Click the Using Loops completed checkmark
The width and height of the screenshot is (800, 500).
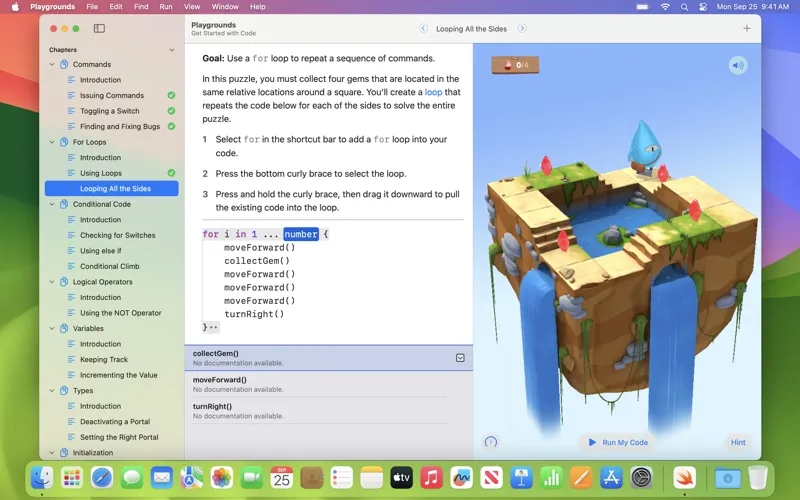tap(171, 173)
